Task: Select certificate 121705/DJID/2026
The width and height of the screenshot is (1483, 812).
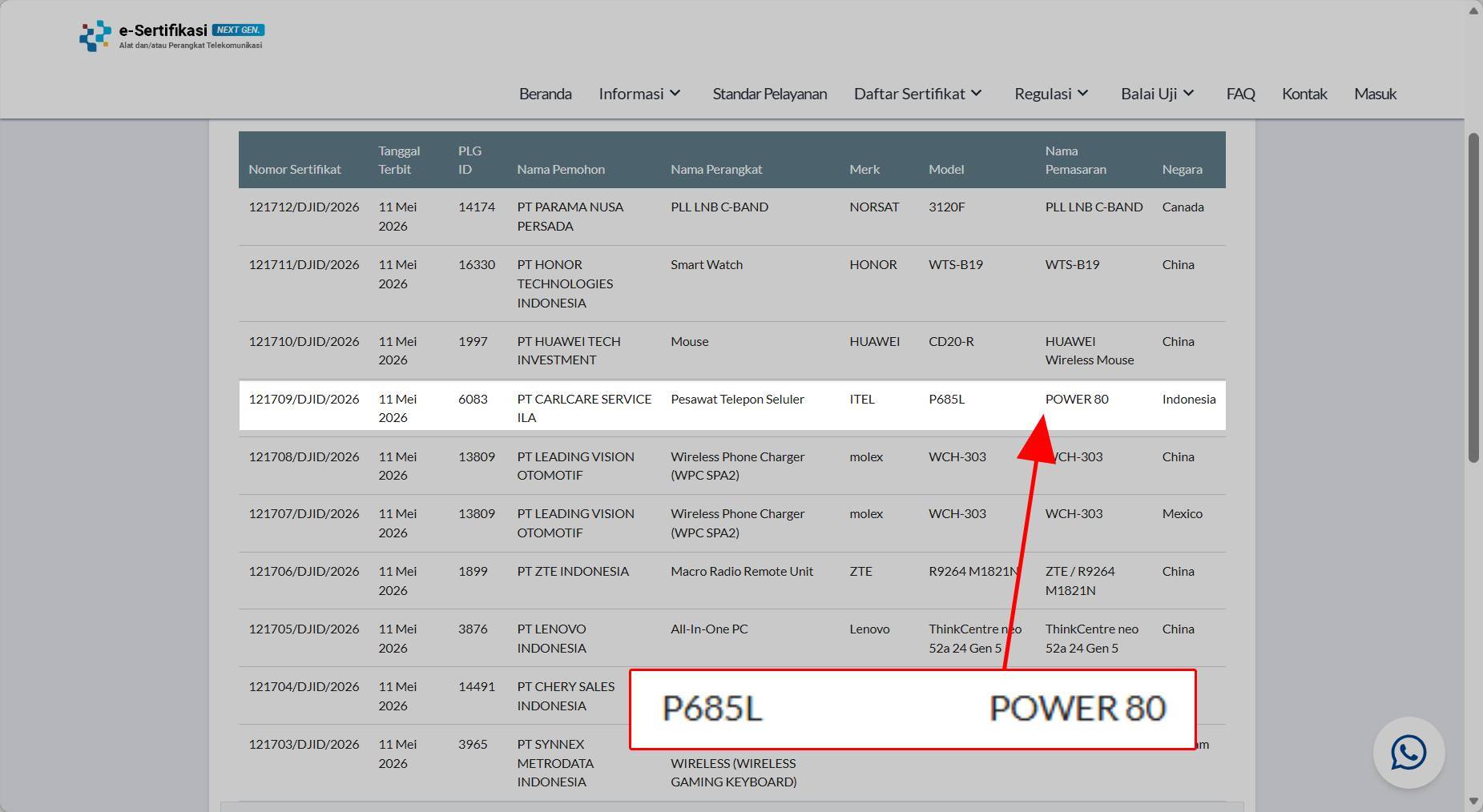Action: [x=304, y=629]
